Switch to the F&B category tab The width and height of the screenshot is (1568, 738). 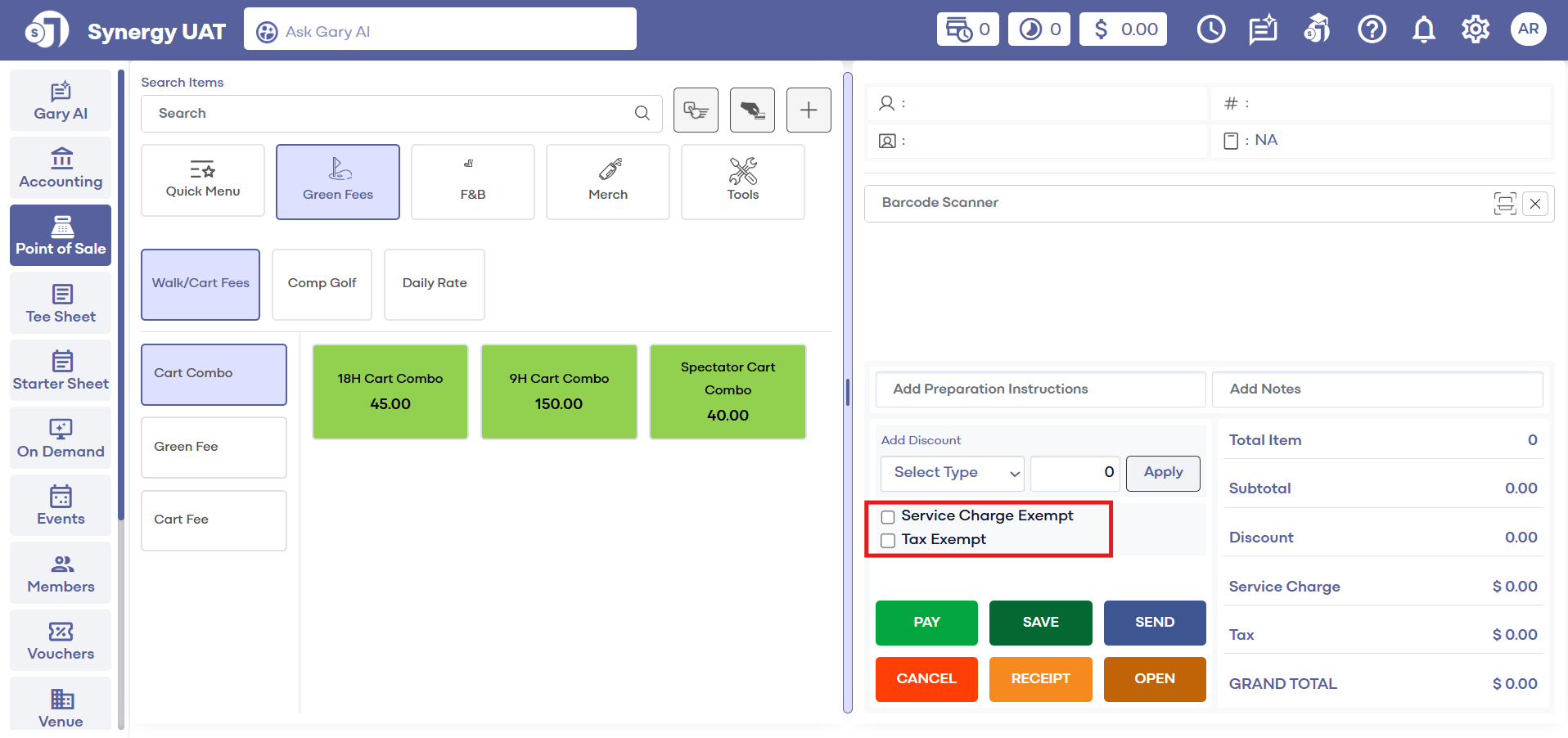click(472, 182)
